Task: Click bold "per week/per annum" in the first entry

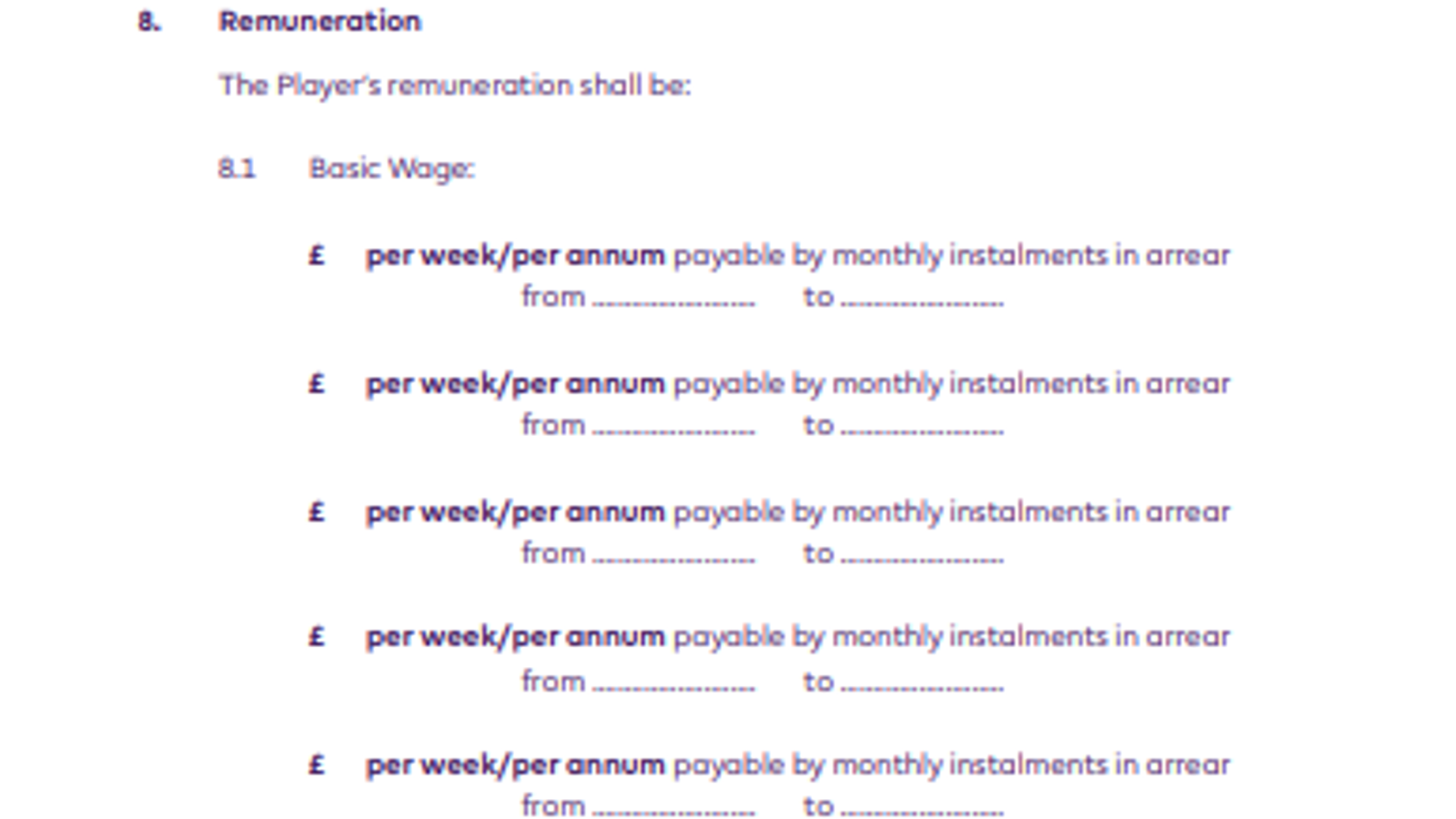Action: point(515,255)
